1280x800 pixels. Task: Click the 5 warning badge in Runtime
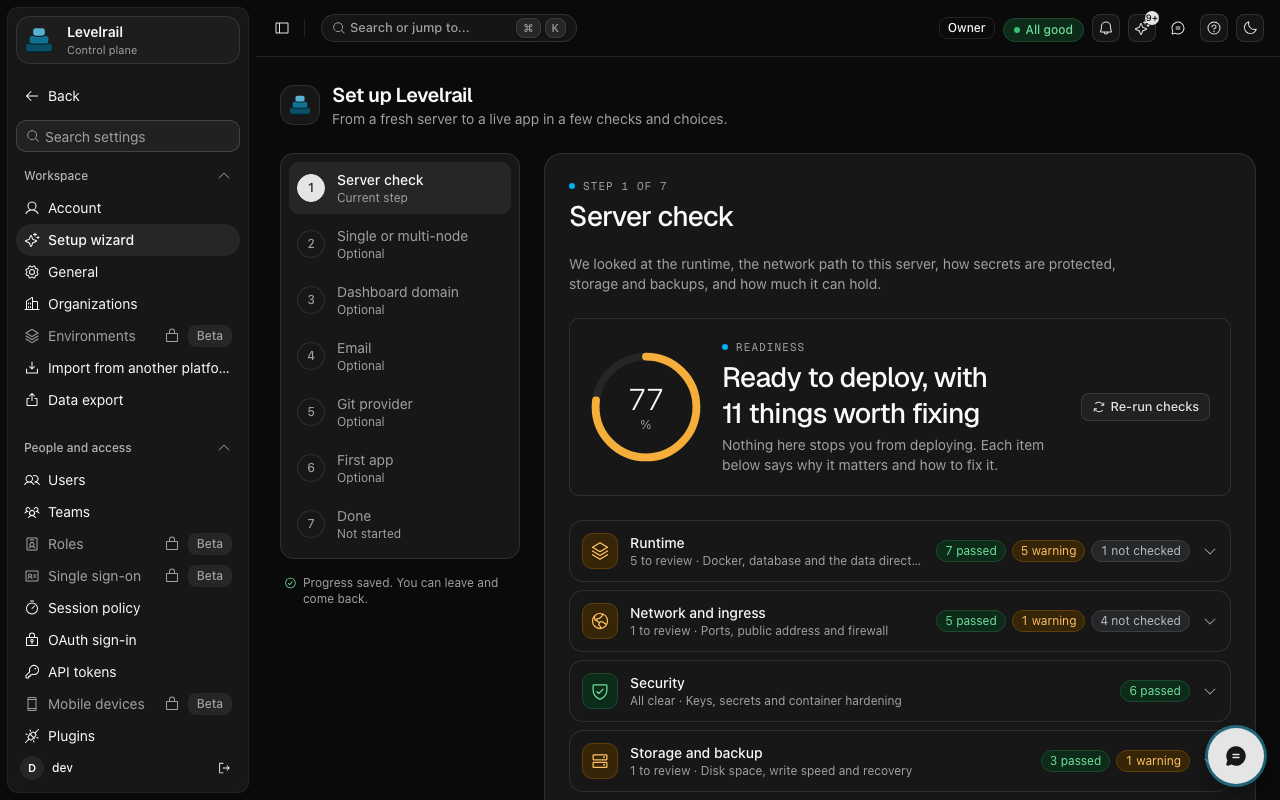tap(1048, 551)
